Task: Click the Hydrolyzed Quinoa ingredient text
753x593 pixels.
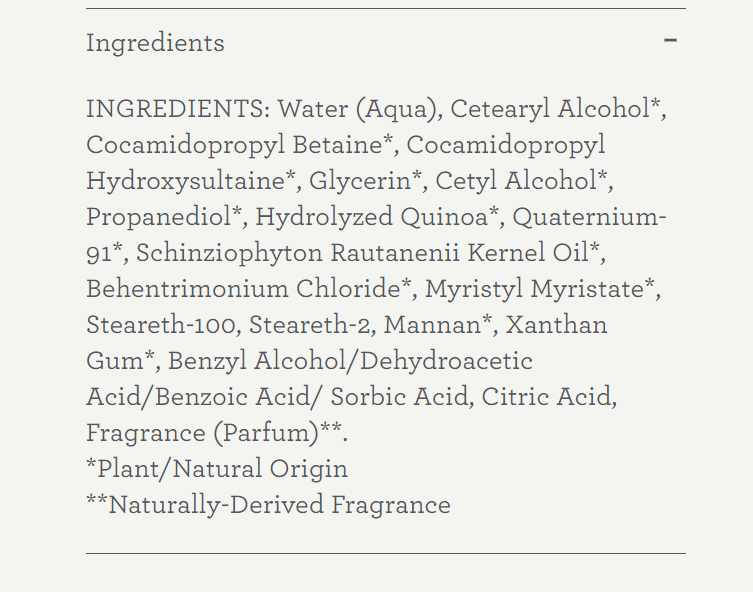Action: [372, 217]
